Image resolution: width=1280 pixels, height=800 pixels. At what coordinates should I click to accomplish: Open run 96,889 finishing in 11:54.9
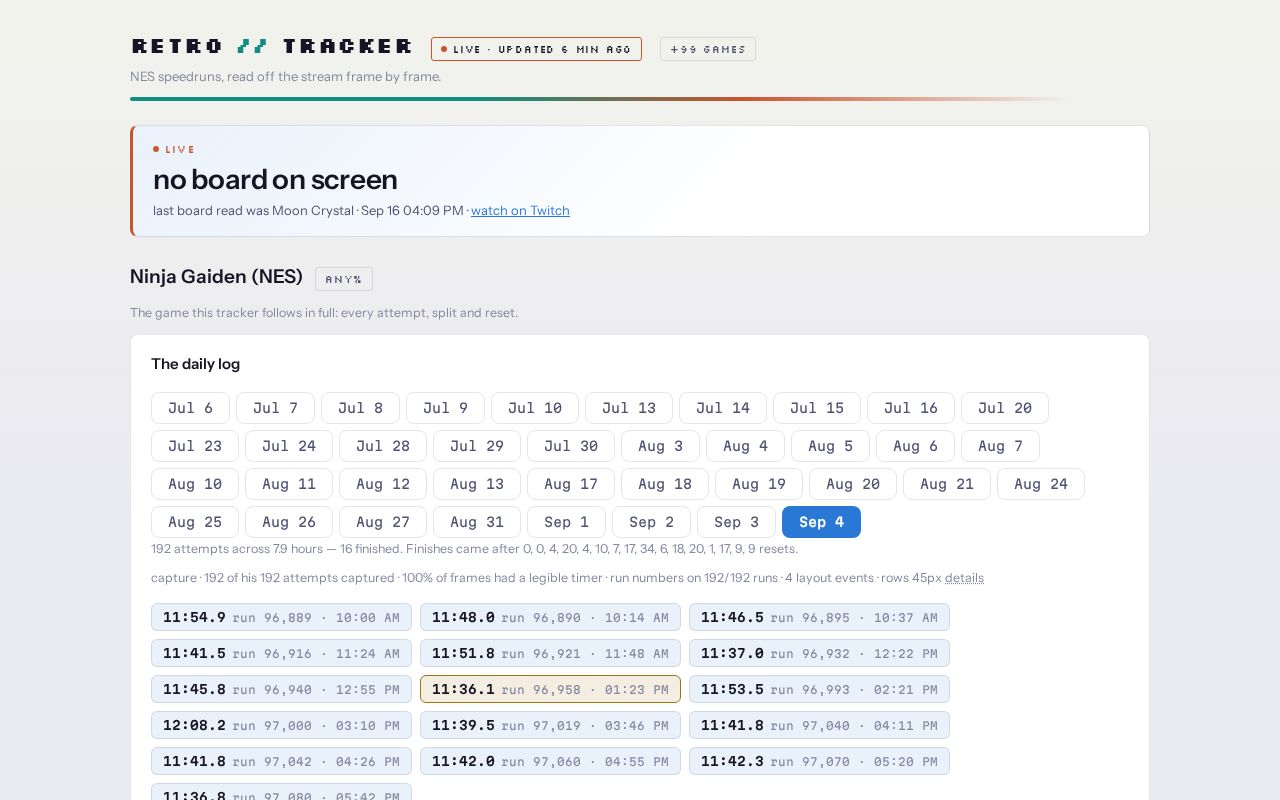pos(281,617)
